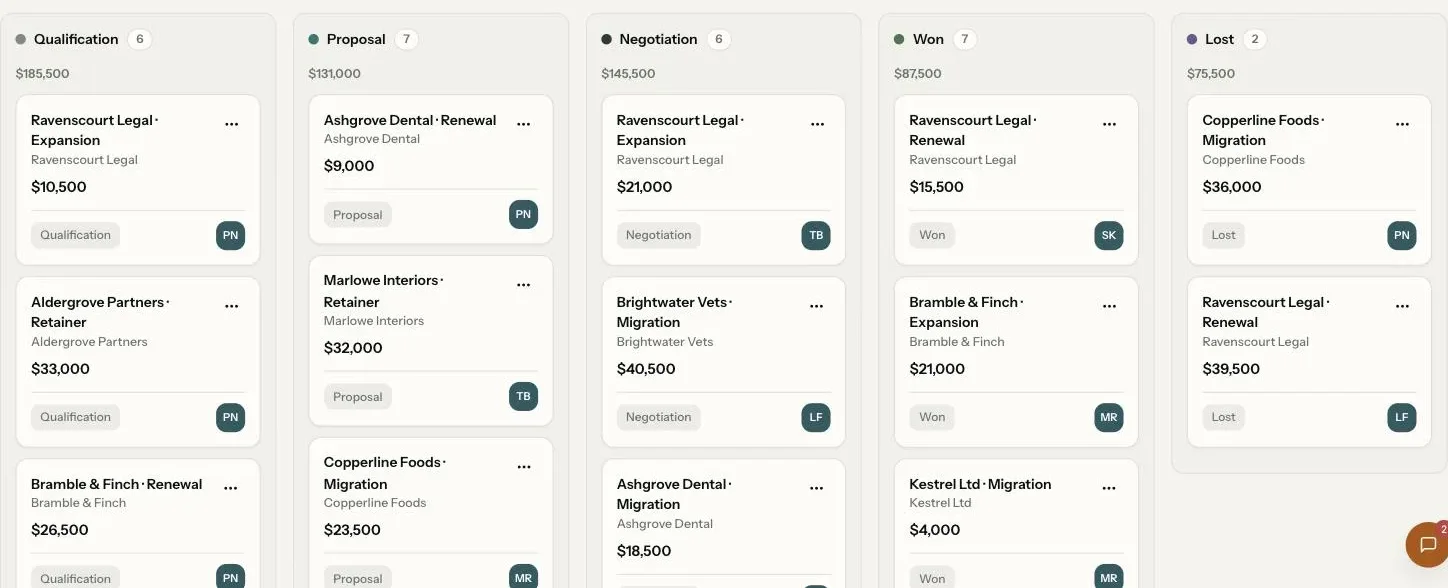This screenshot has width=1448, height=588.
Task: Click TB avatar on Marlowe Interiors Retainer card
Action: [523, 396]
